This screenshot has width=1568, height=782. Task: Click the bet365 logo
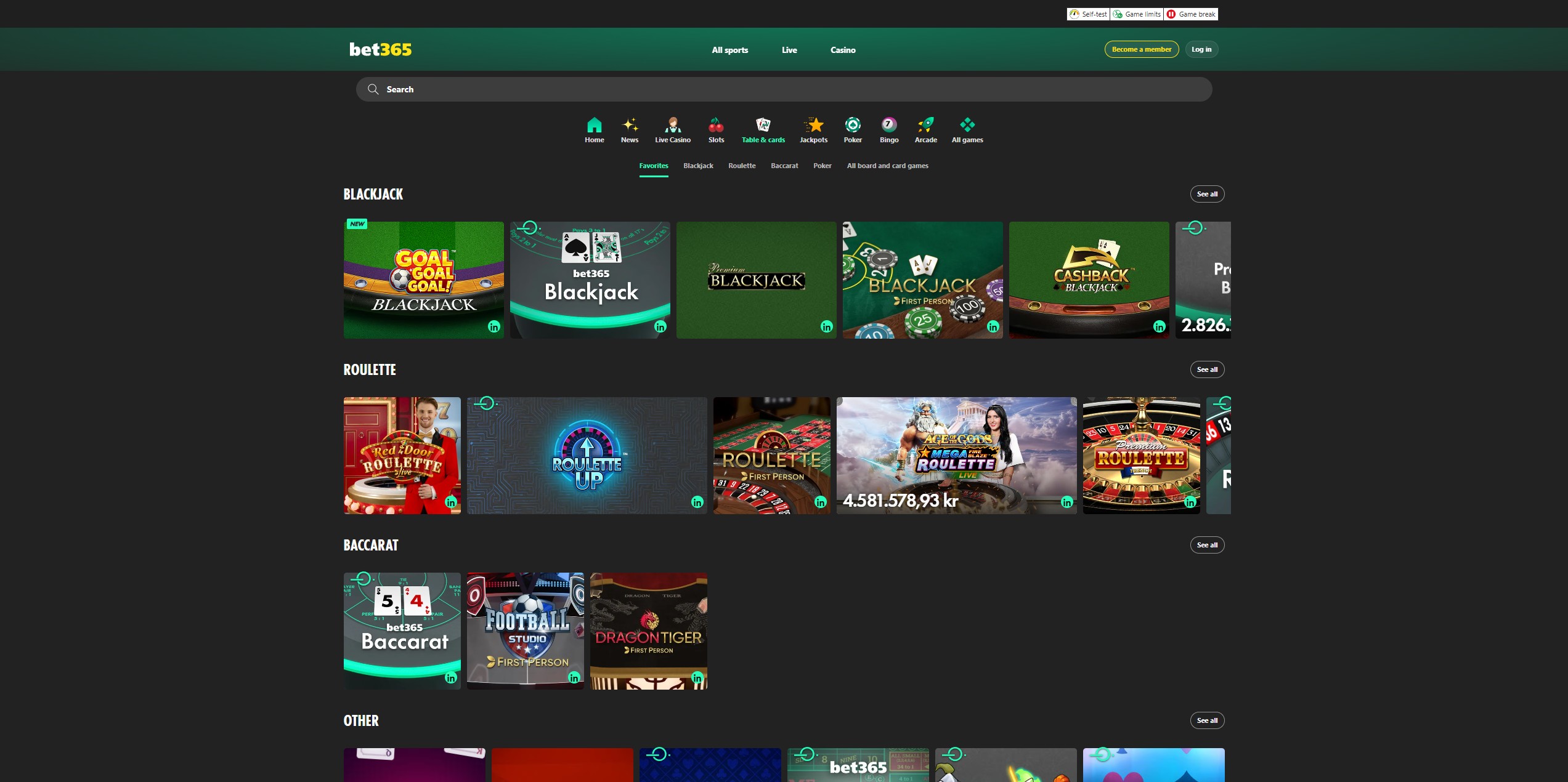(x=380, y=49)
